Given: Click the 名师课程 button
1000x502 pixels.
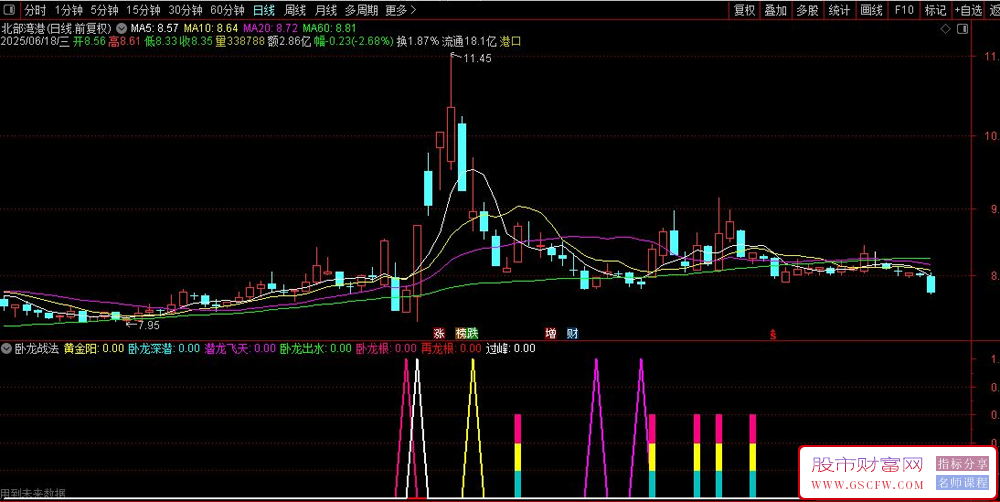Looking at the screenshot, I should pyautogui.click(x=962, y=483).
